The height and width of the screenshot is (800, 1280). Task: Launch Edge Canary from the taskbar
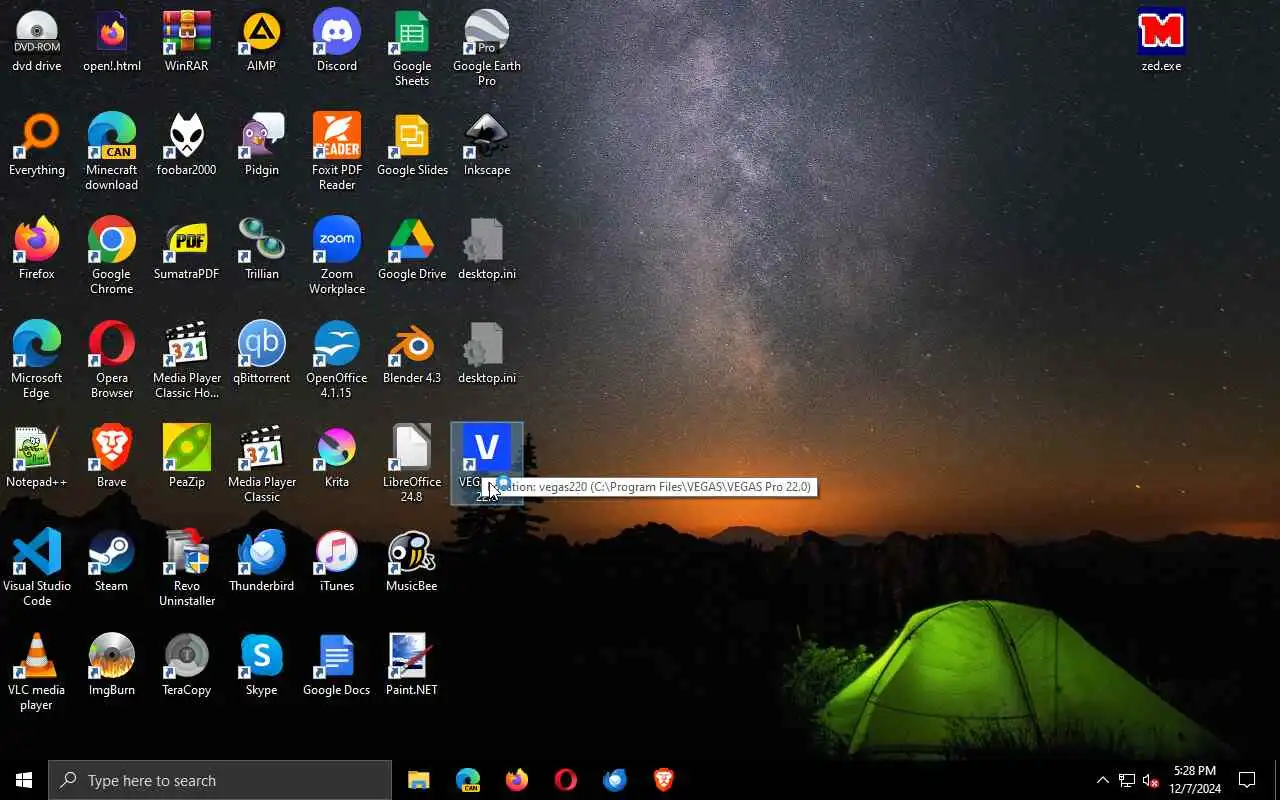pyautogui.click(x=468, y=780)
